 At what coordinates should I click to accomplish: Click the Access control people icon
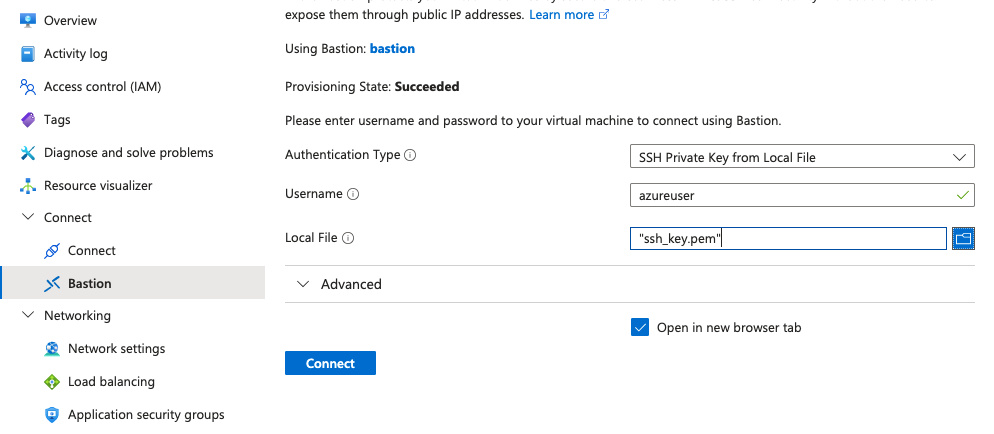click(28, 87)
